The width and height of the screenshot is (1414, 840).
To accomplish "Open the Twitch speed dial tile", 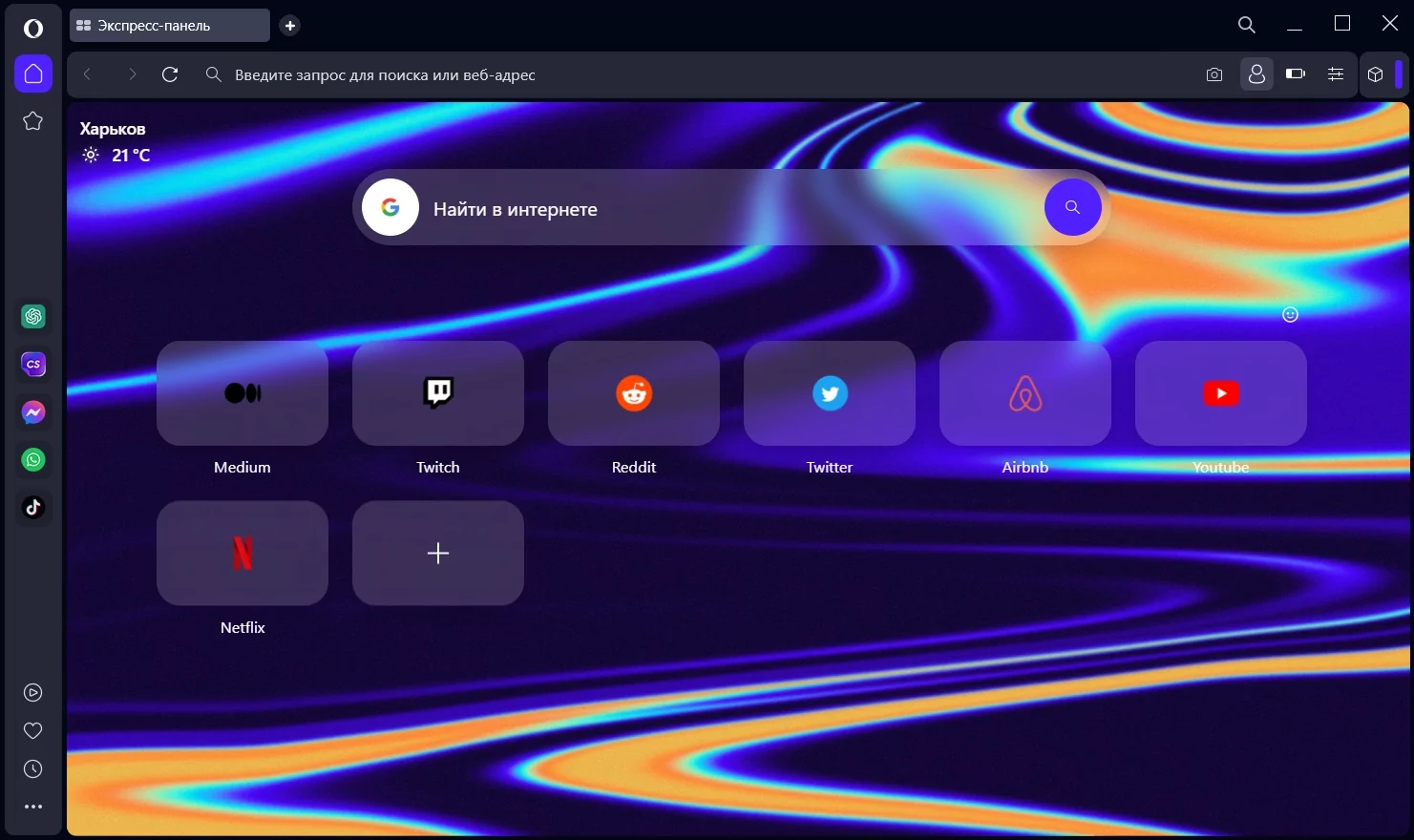I will [438, 393].
